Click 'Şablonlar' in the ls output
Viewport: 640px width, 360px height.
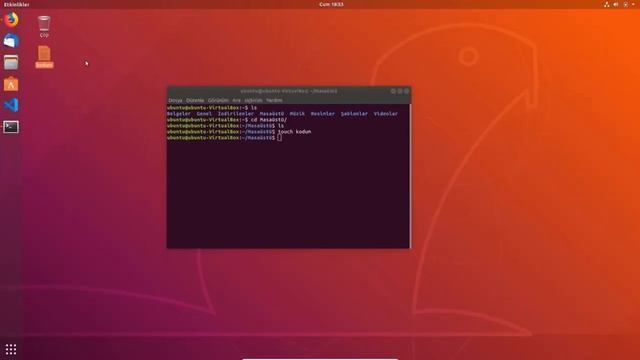click(354, 114)
